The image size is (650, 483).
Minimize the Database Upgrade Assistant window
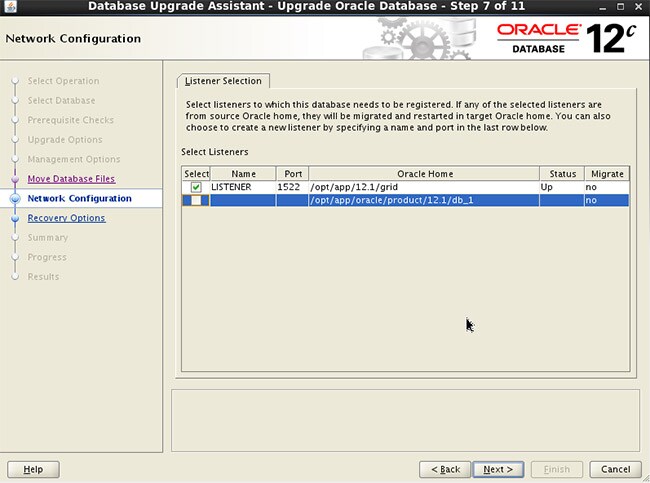pyautogui.click(x=603, y=7)
